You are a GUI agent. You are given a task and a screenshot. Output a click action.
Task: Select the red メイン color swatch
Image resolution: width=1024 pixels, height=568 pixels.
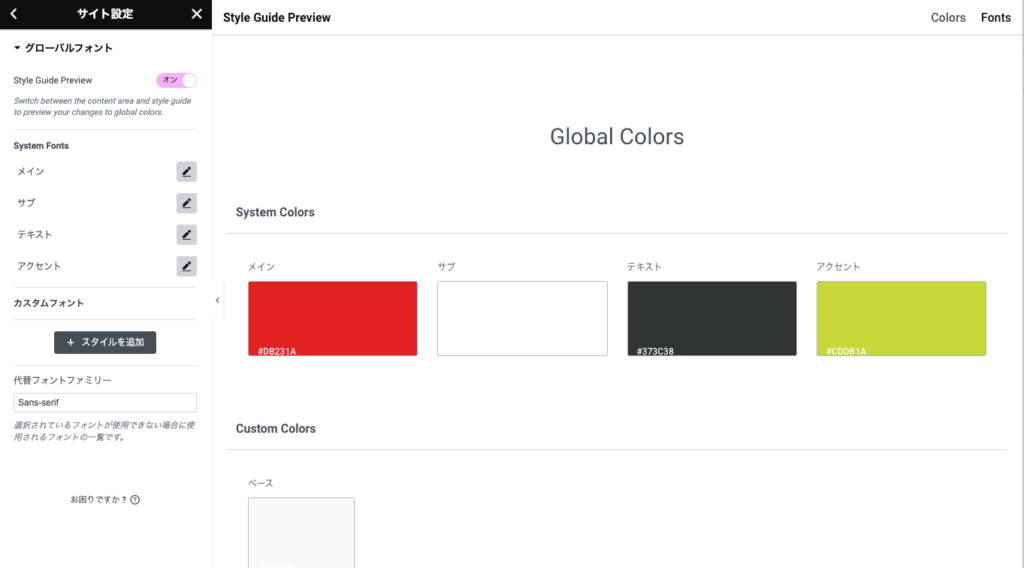click(332, 318)
